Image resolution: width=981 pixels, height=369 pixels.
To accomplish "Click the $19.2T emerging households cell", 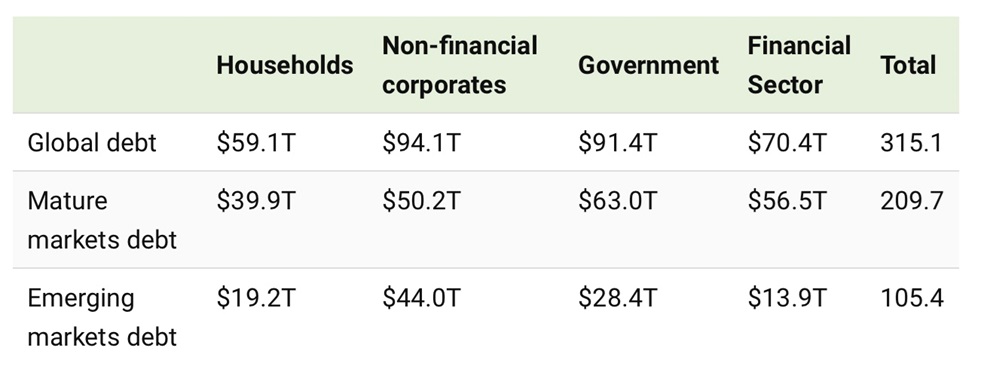I will click(x=256, y=298).
